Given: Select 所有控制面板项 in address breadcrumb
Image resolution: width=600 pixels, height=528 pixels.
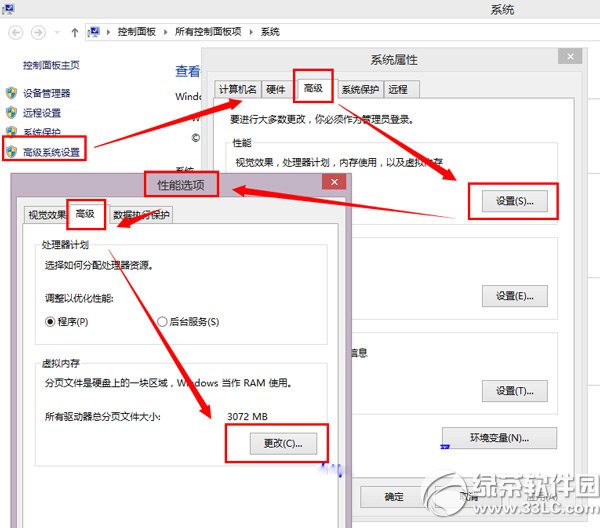Looking at the screenshot, I should click(x=208, y=32).
